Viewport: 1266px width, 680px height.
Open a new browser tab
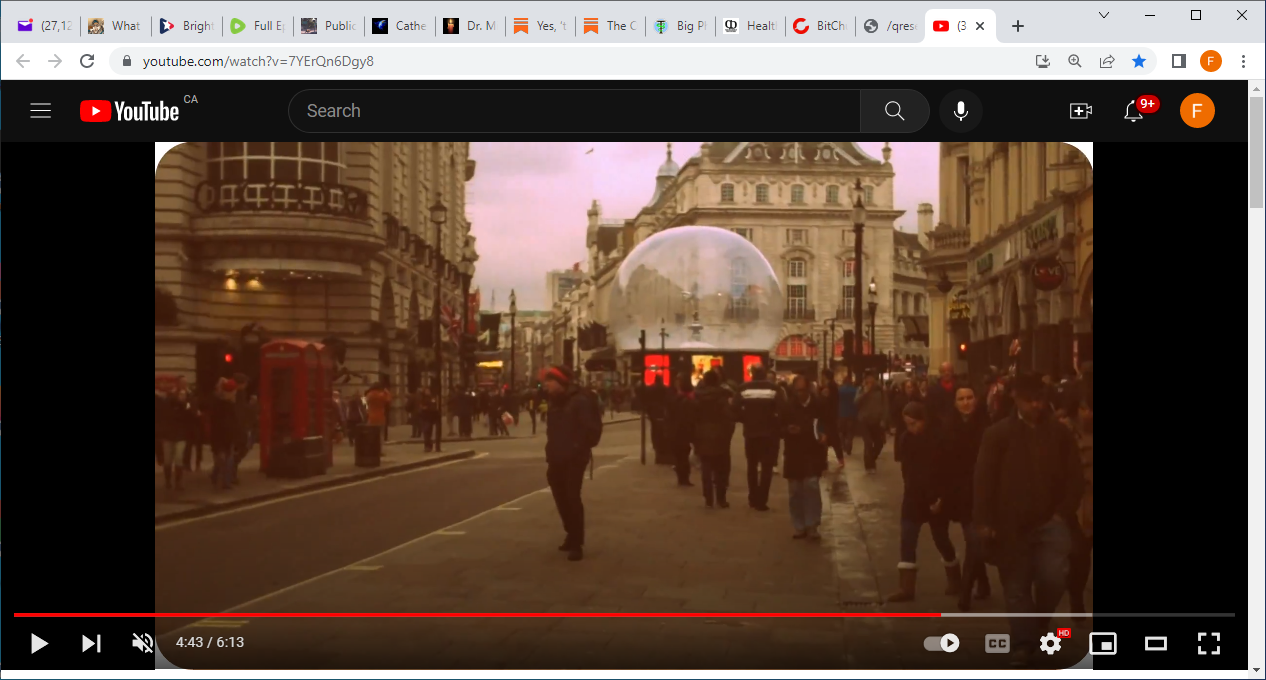(1018, 26)
